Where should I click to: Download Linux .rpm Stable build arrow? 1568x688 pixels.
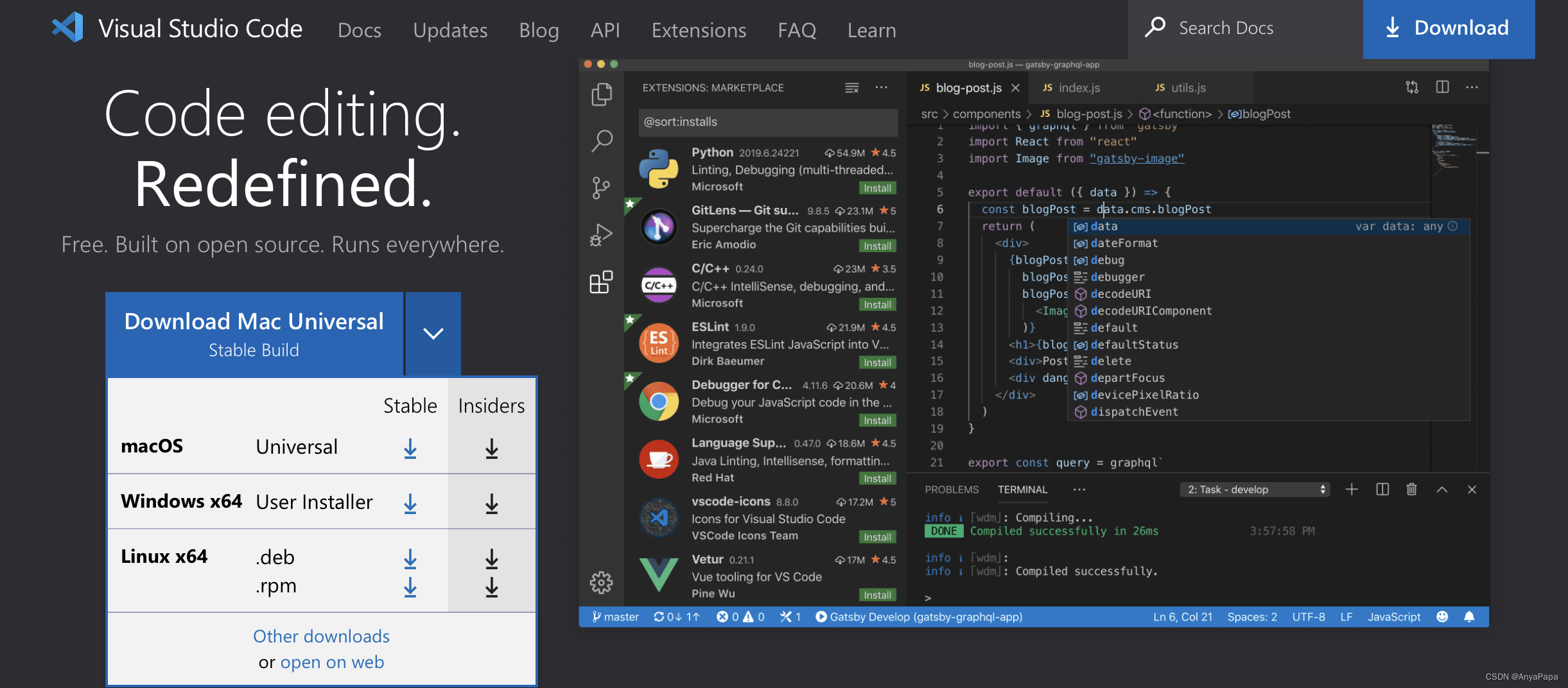tap(410, 587)
